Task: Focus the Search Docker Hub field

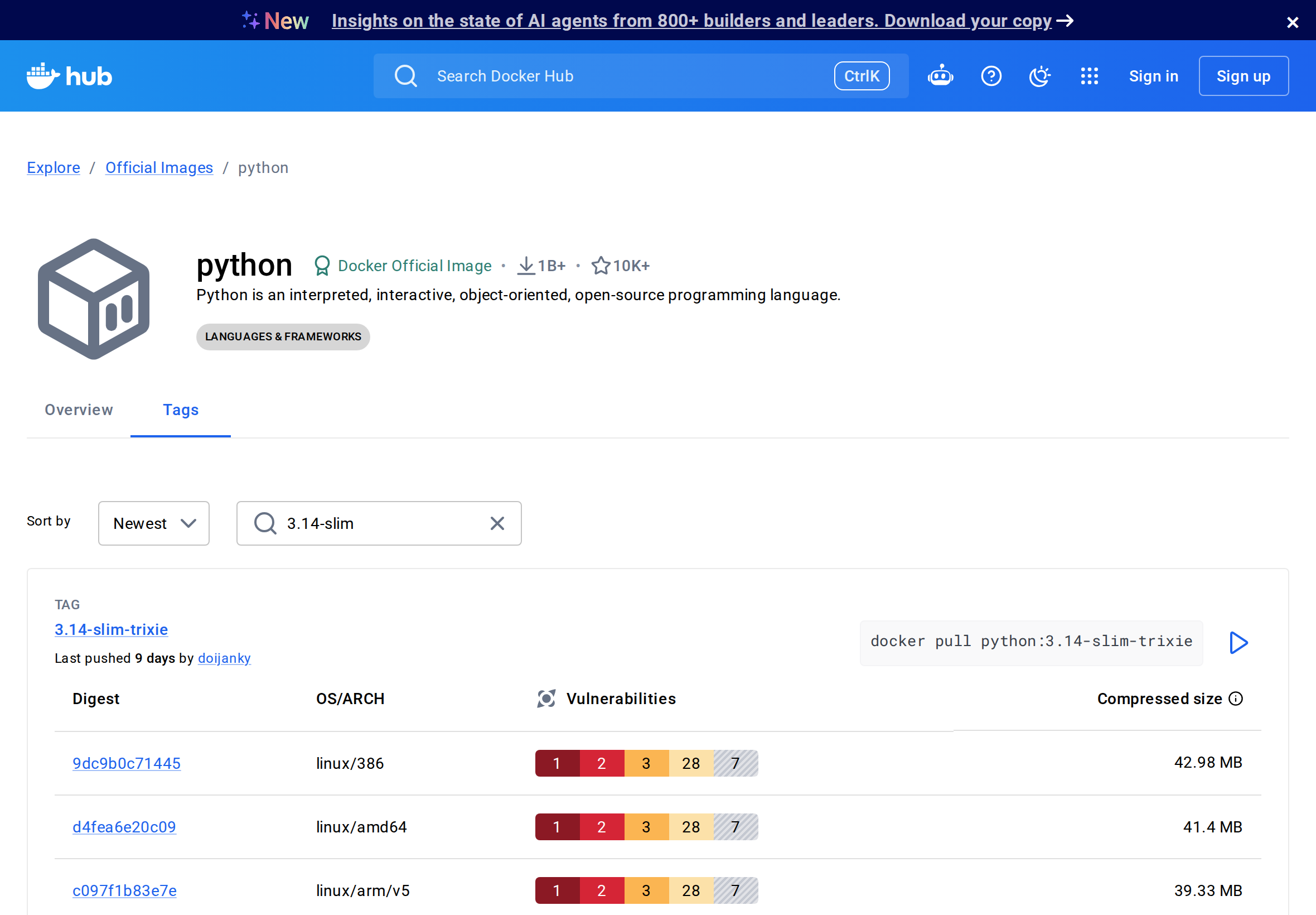Action: pos(641,76)
